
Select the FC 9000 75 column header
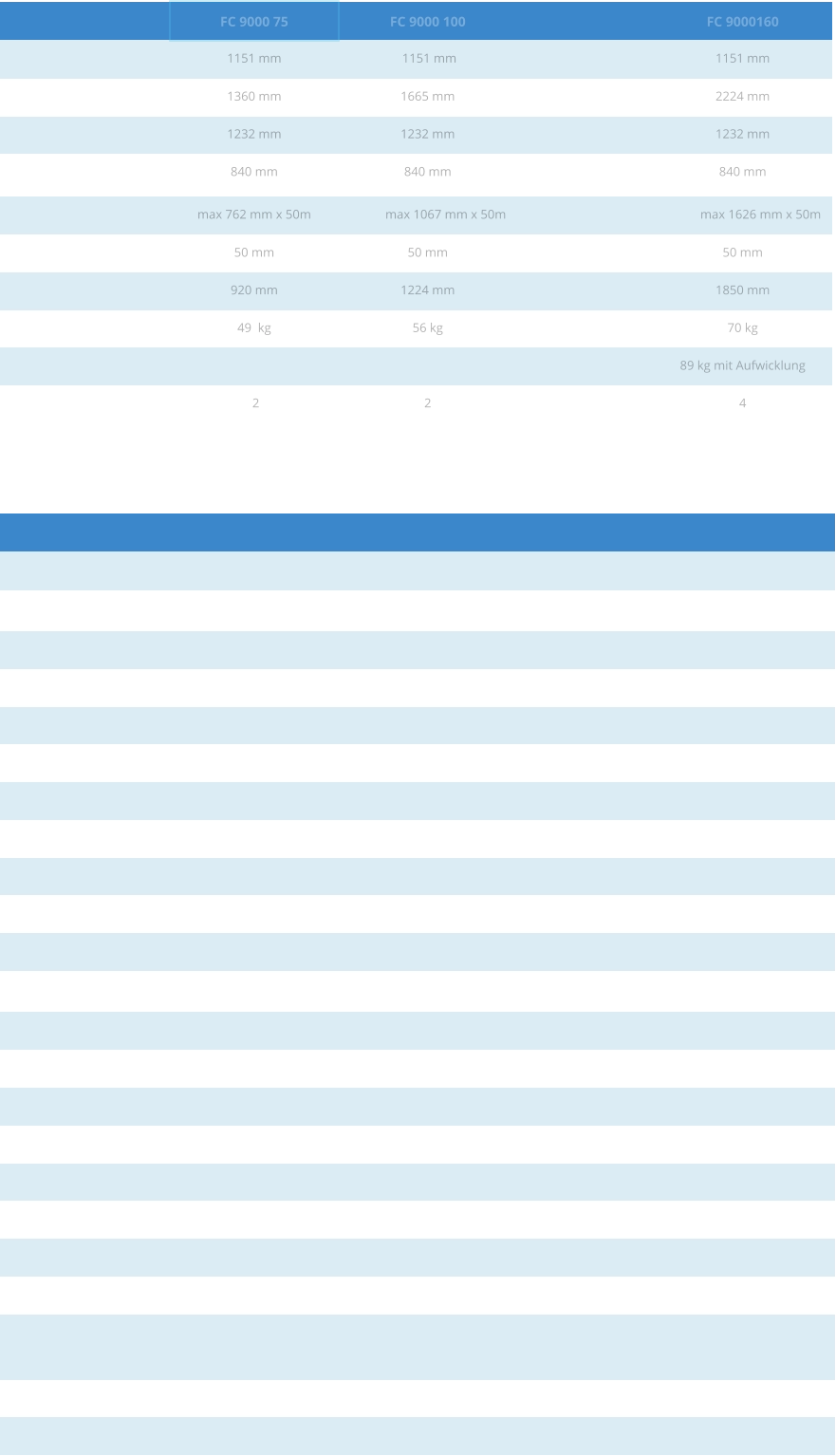254,22
